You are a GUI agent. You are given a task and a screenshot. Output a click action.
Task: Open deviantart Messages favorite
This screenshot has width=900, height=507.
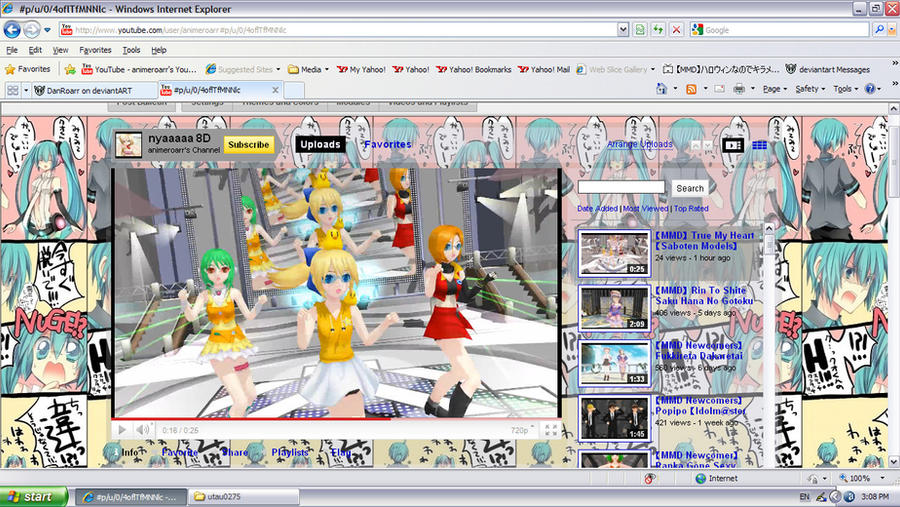coord(828,69)
